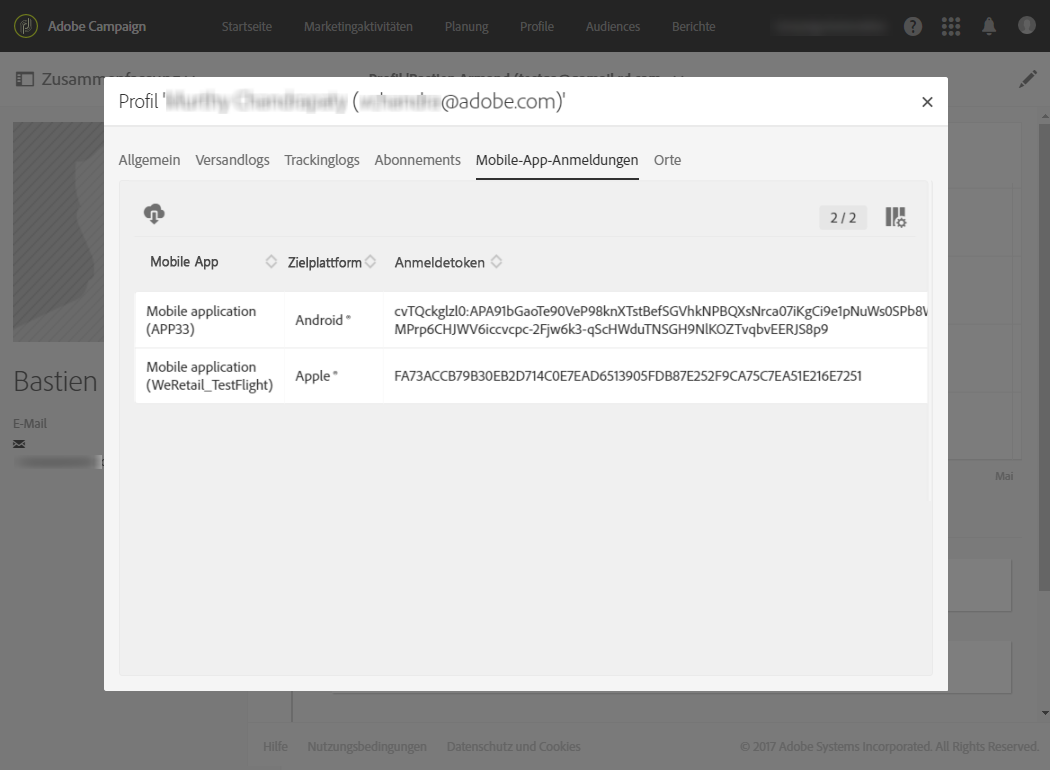This screenshot has width=1050, height=770.
Task: Click the Adobe Campaign title text
Action: tap(97, 26)
